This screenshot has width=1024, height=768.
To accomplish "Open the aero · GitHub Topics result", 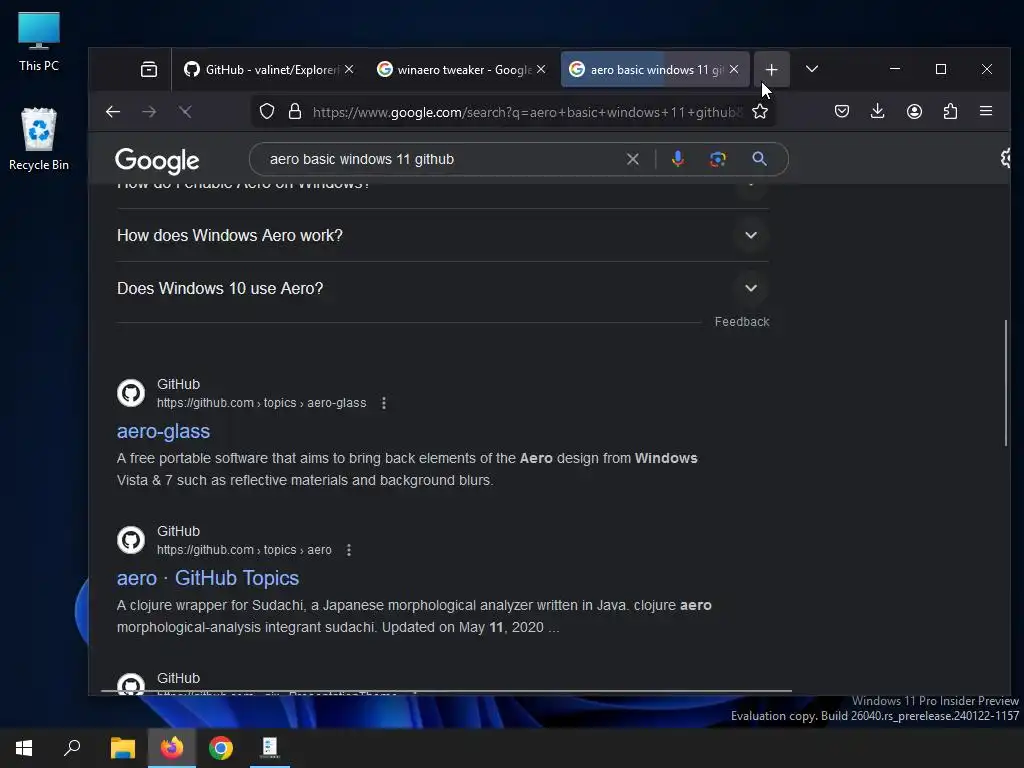I will (208, 578).
